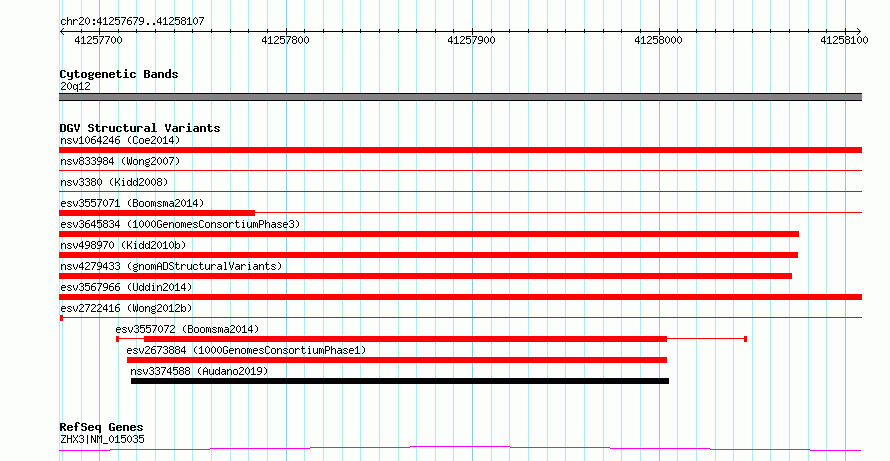Screen dimensions: 890x461
Task: Open the ZHX3|NM_015035 gene label
Action: [x=102, y=439]
